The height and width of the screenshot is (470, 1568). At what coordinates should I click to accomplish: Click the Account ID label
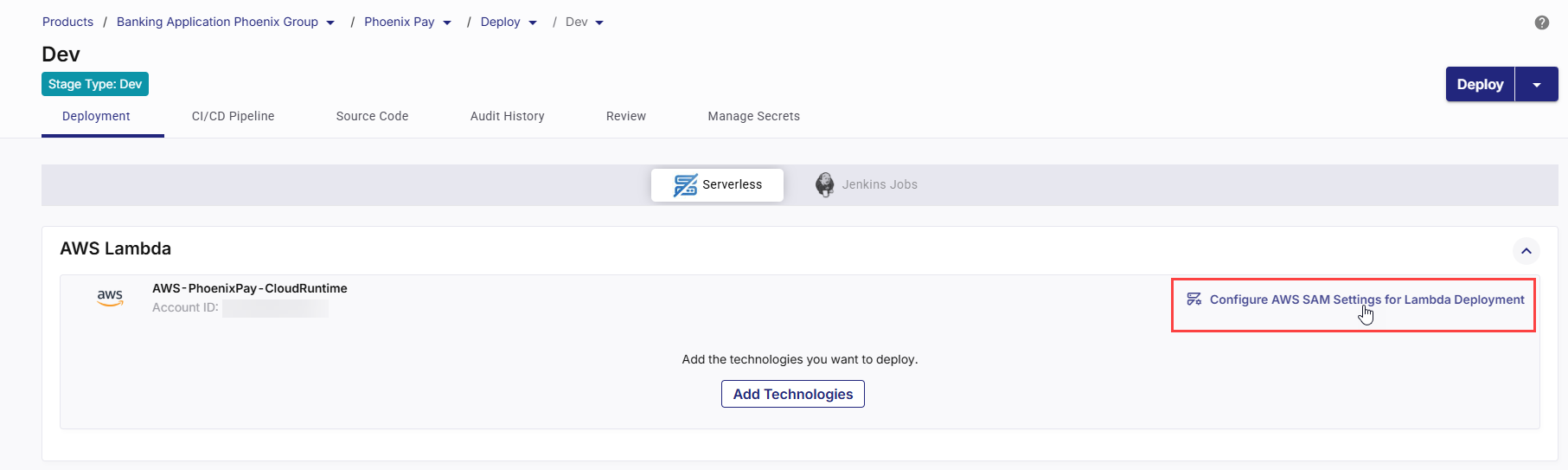[x=185, y=307]
